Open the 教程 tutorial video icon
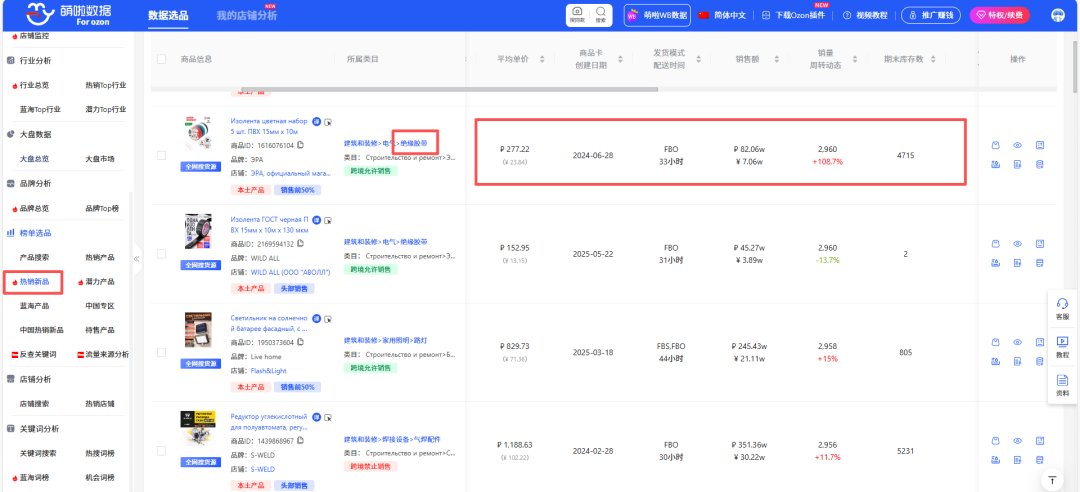The image size is (1080, 492). click(x=1062, y=346)
